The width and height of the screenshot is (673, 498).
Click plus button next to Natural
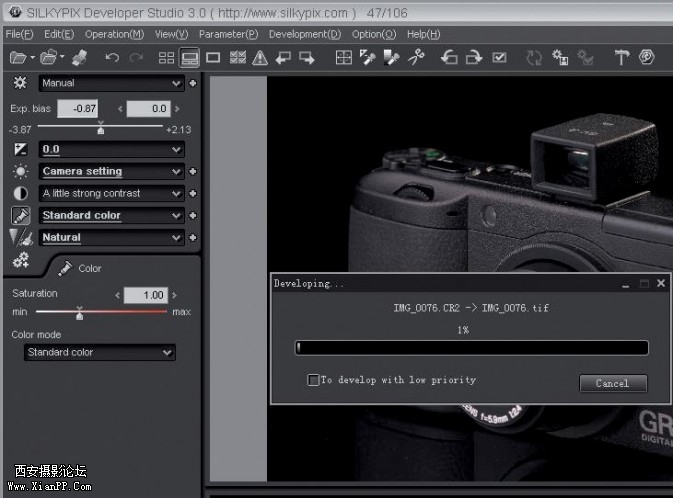coord(193,237)
